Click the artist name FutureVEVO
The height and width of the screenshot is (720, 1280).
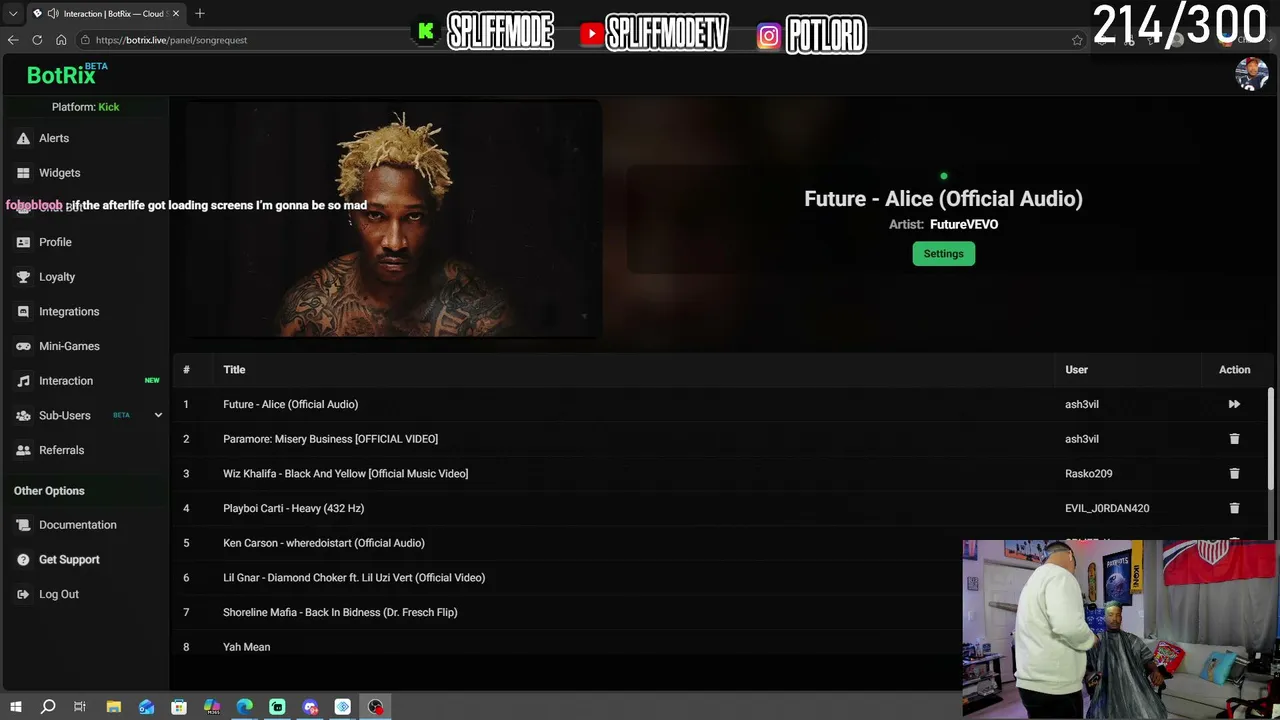tap(964, 224)
